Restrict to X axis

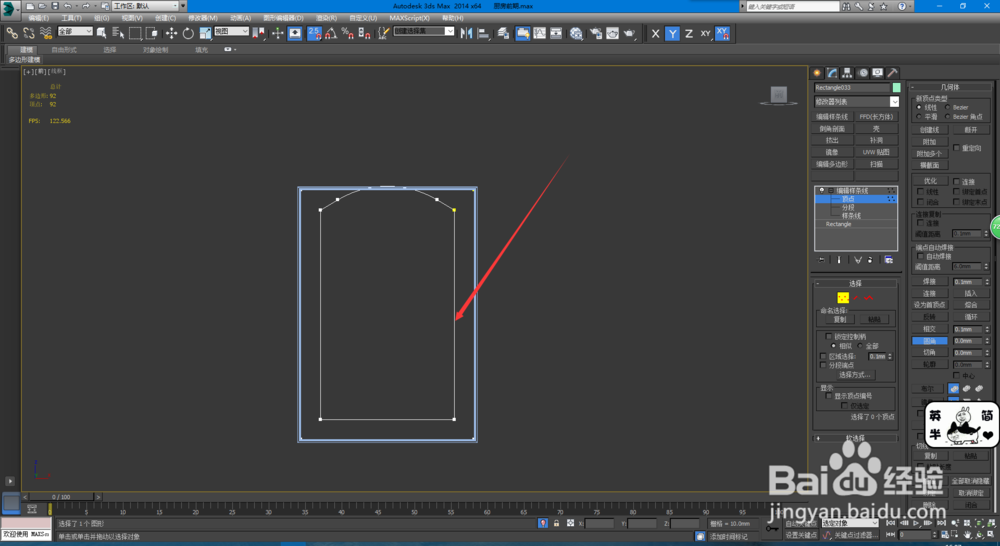tap(655, 34)
